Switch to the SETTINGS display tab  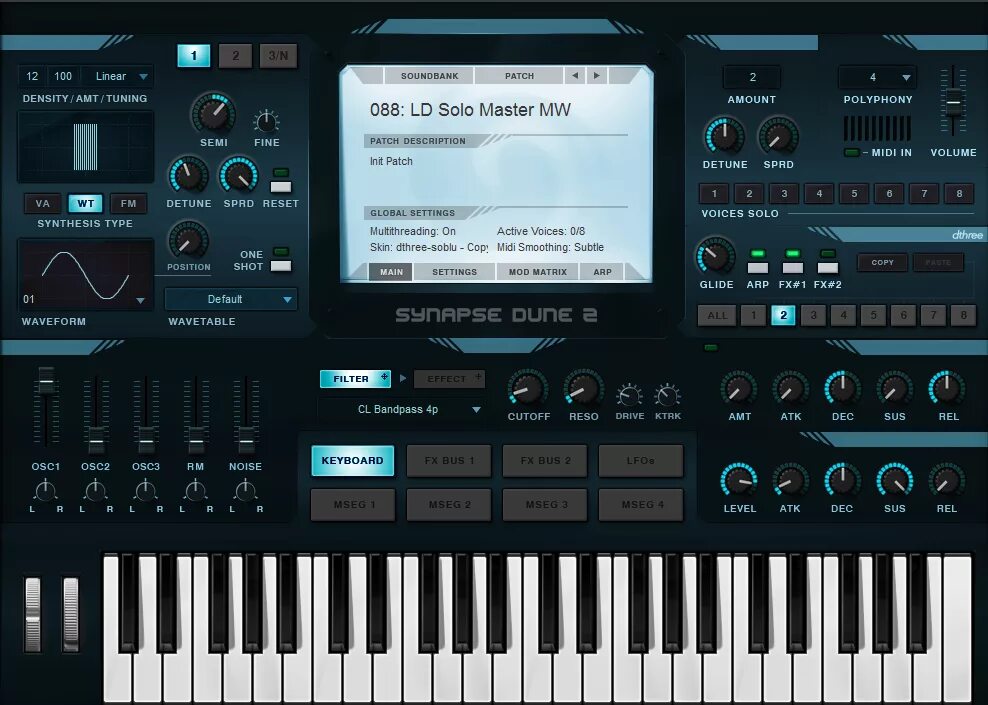point(454,272)
